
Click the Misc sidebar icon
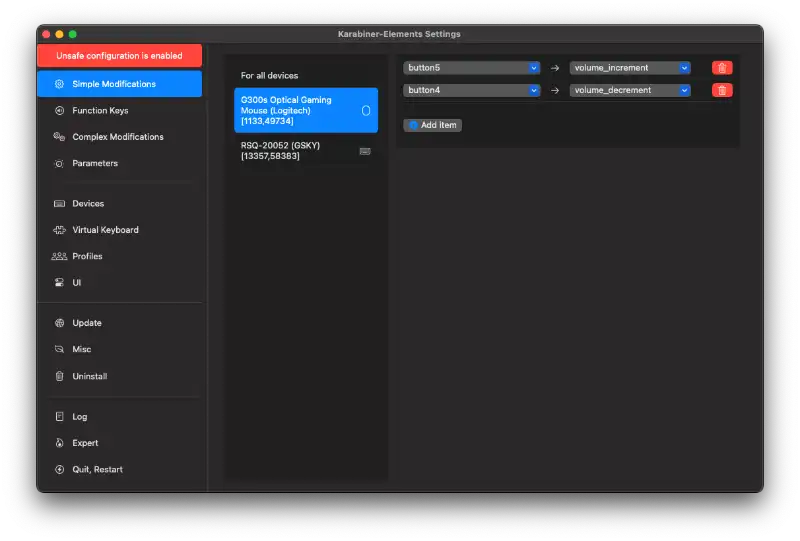point(59,349)
